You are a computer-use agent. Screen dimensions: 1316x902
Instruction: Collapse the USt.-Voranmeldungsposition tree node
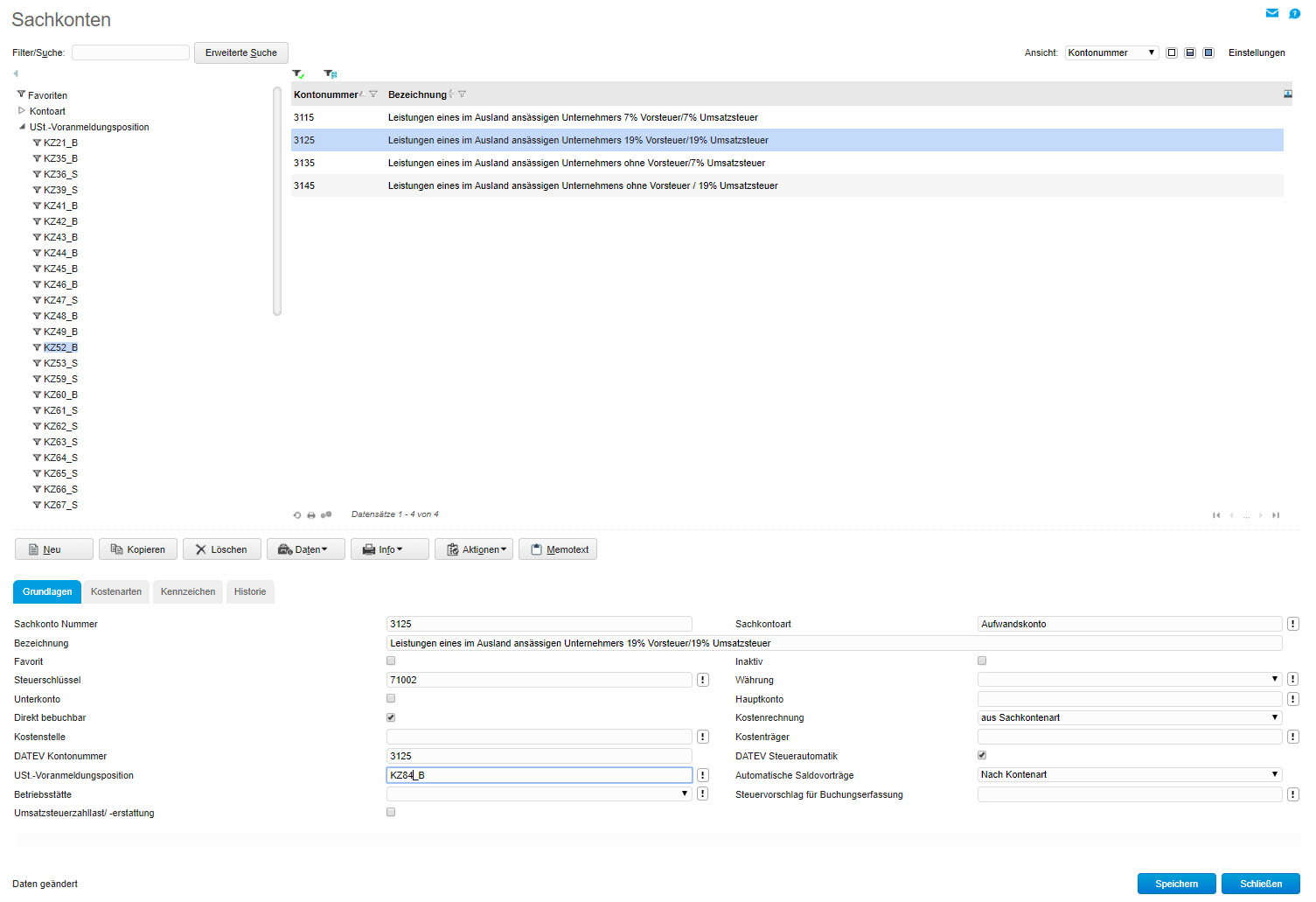coord(22,127)
